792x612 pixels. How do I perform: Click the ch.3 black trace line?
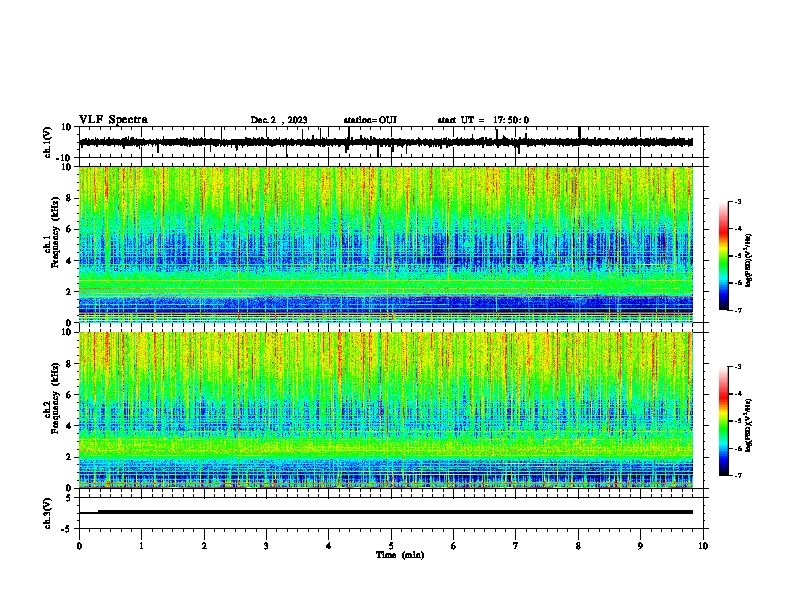click(386, 512)
